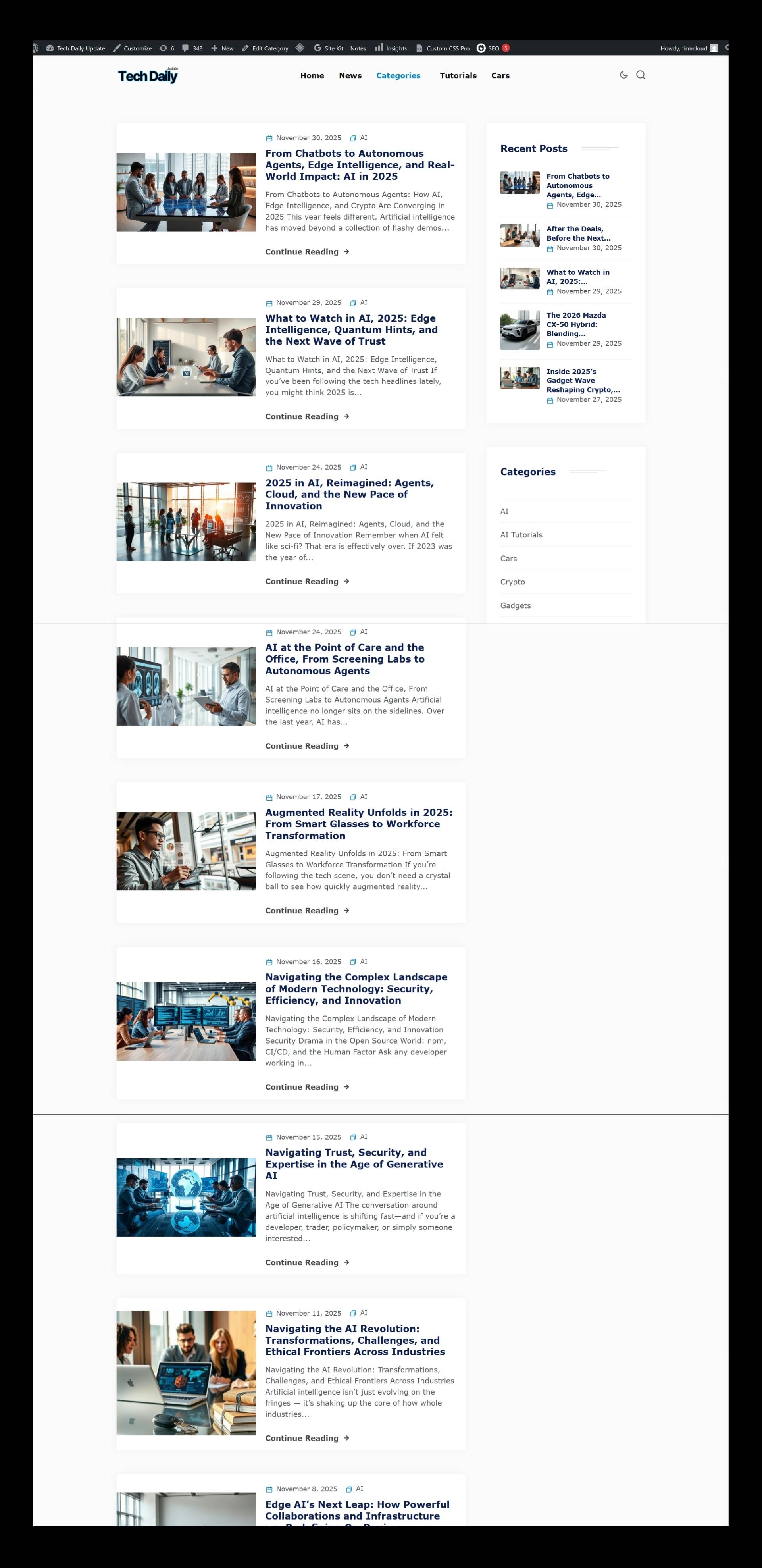Click category icon beside AI on November 16 post
Viewport: 762px width, 1568px height.
(353, 962)
